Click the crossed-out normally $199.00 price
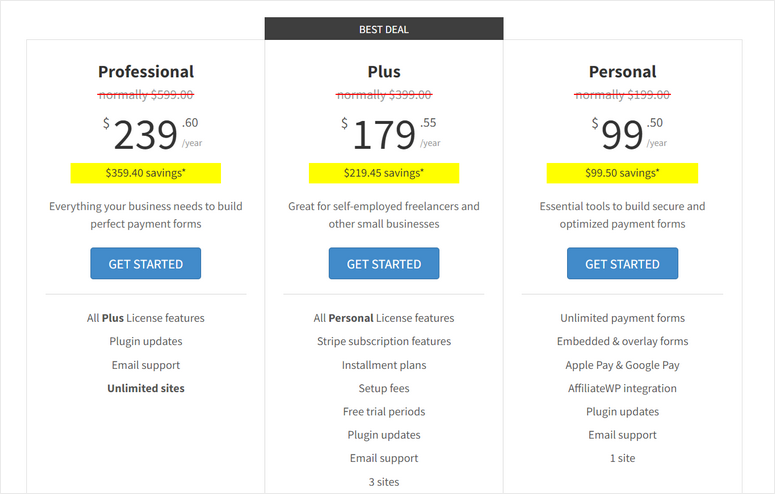The width and height of the screenshot is (775, 494). (622, 95)
